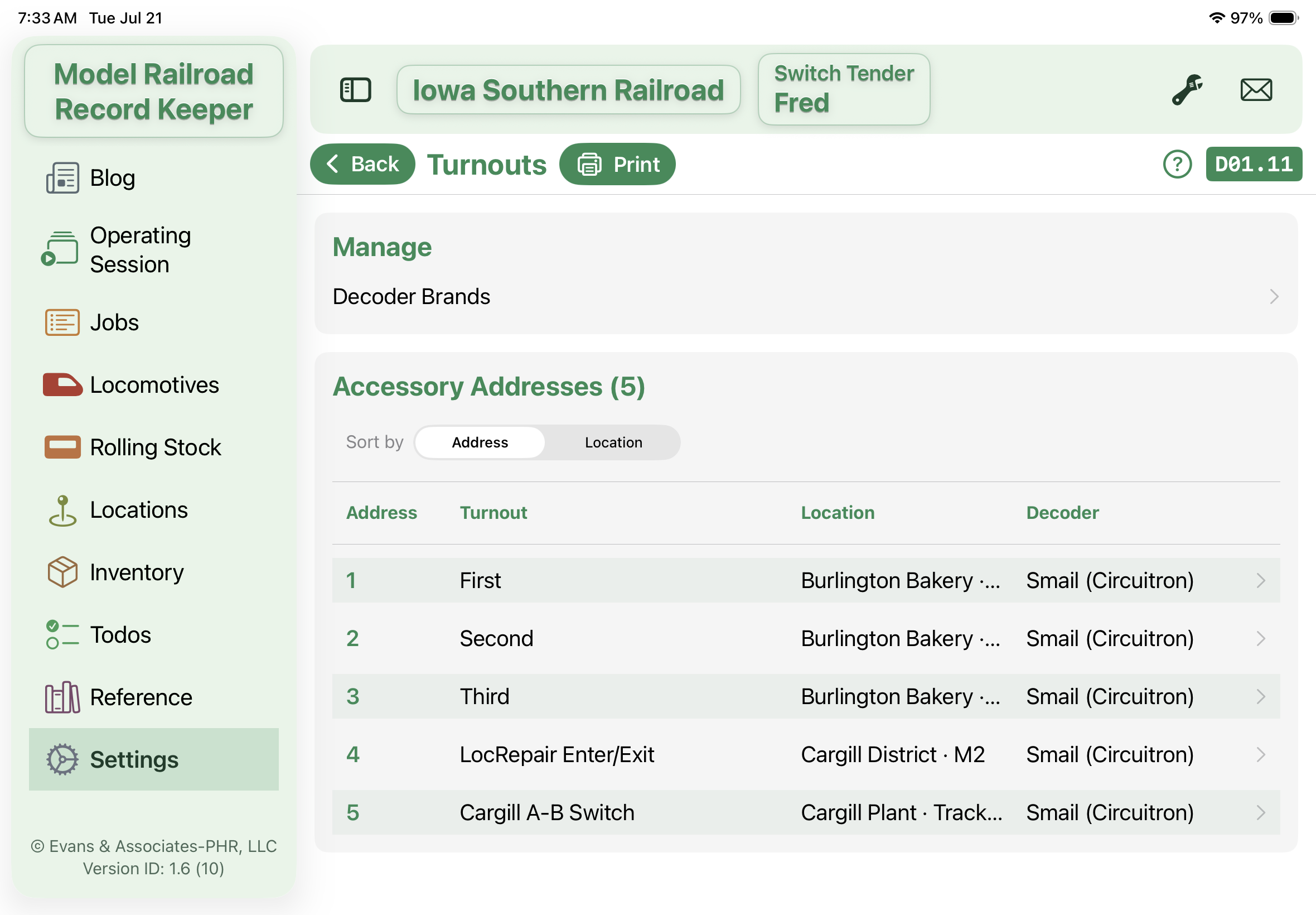Click the Decoder column header
This screenshot has width=1316, height=915.
[x=1062, y=513]
